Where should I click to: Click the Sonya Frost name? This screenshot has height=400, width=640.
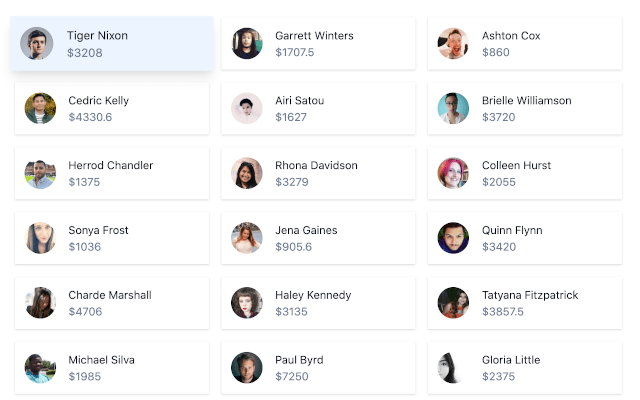click(x=98, y=230)
